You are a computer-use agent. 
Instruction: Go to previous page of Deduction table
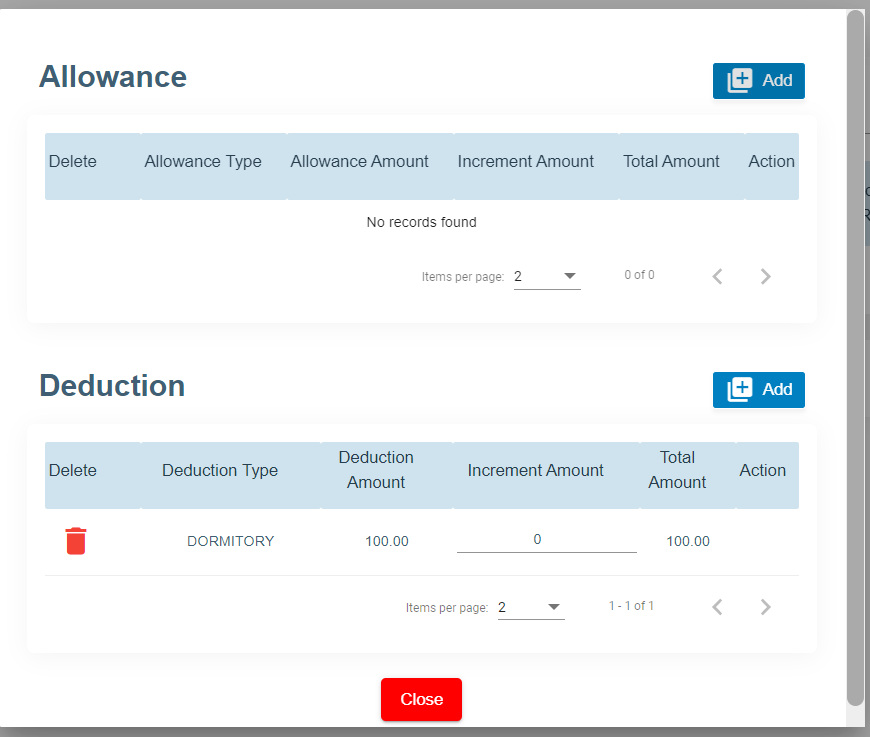[717, 607]
